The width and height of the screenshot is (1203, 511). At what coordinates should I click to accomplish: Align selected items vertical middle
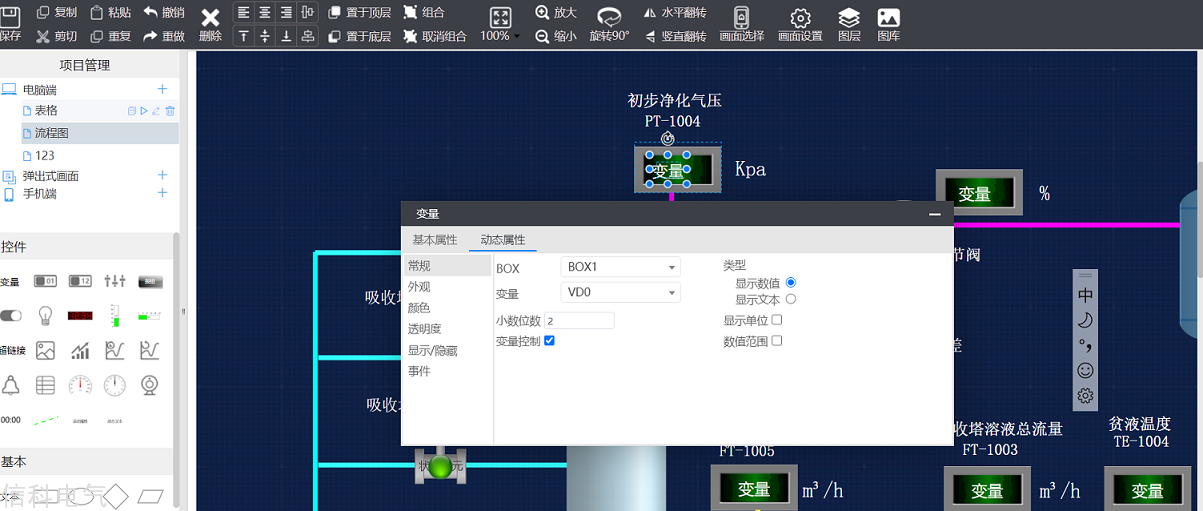265,36
